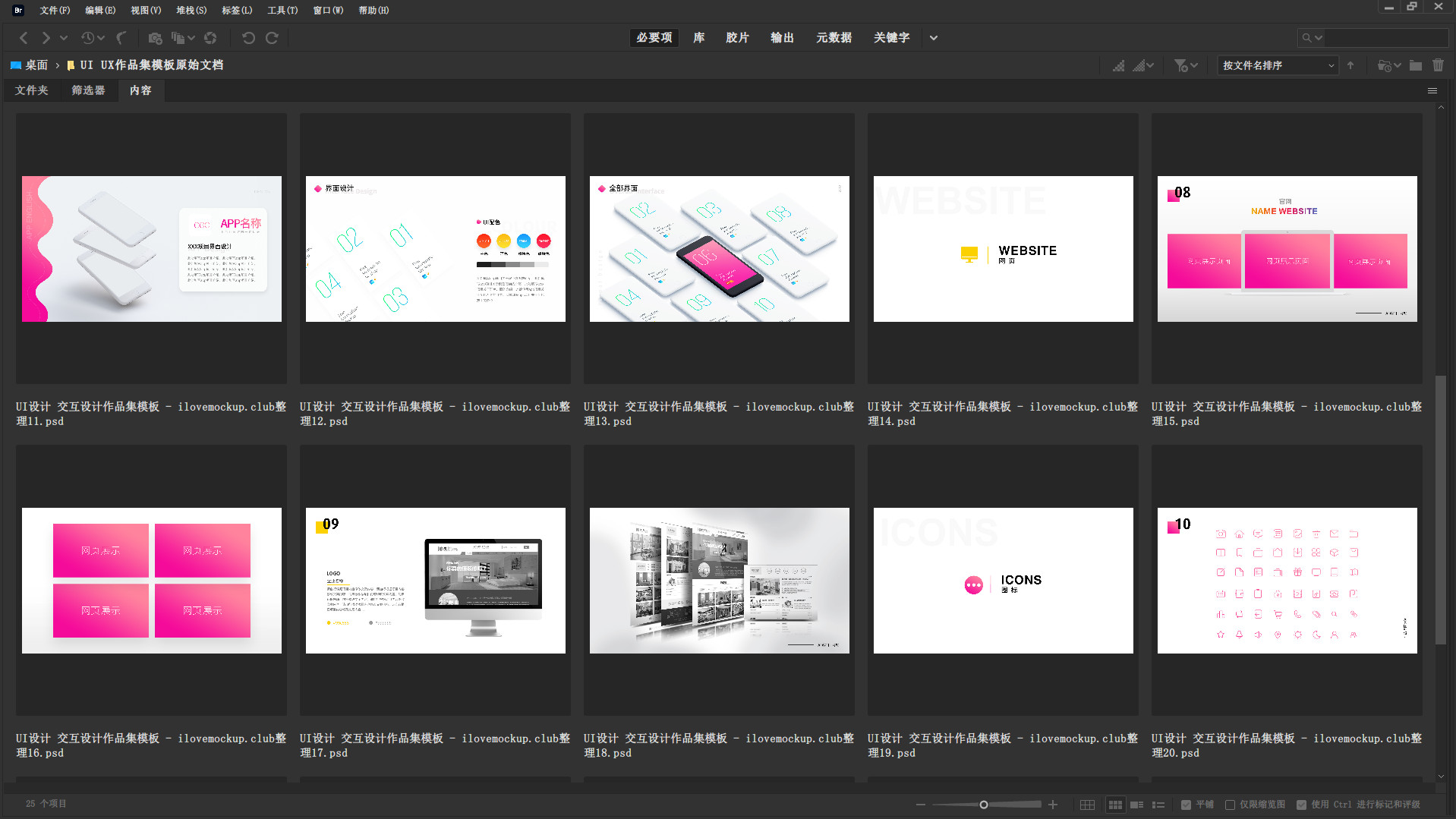Click the thumbnail size slider handle

tap(984, 805)
